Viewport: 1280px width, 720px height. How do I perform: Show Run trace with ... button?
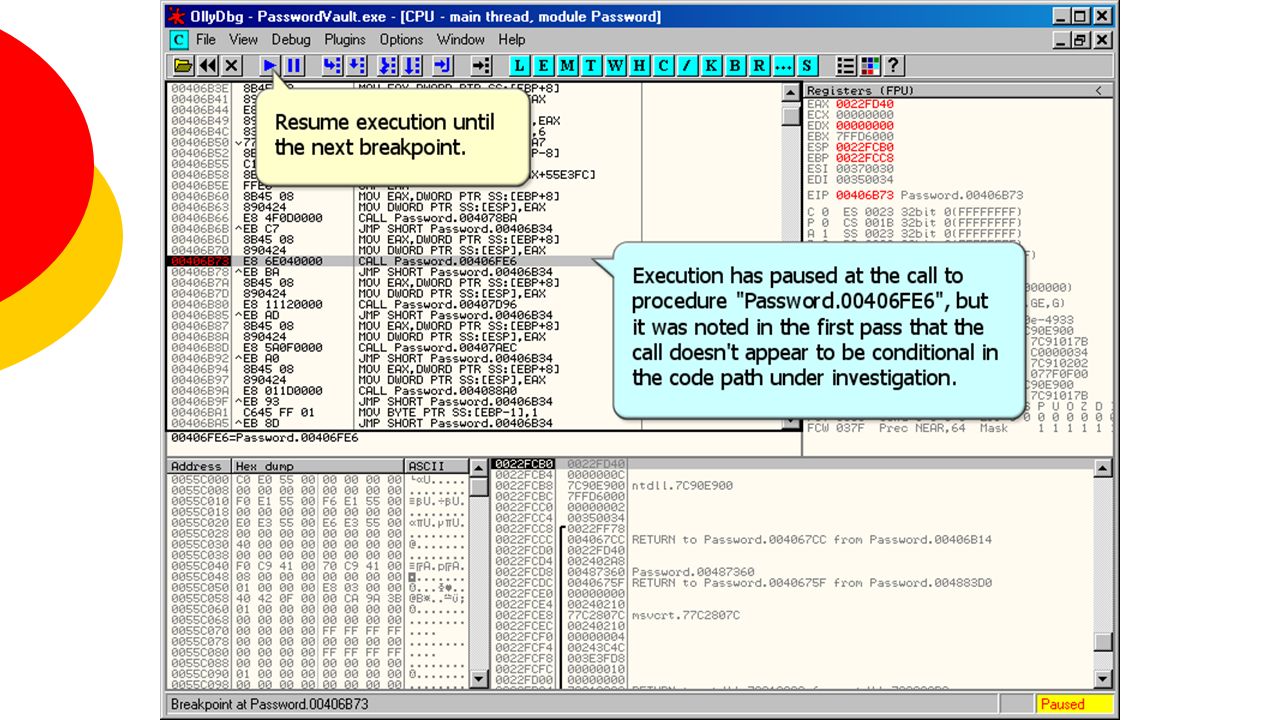click(783, 66)
